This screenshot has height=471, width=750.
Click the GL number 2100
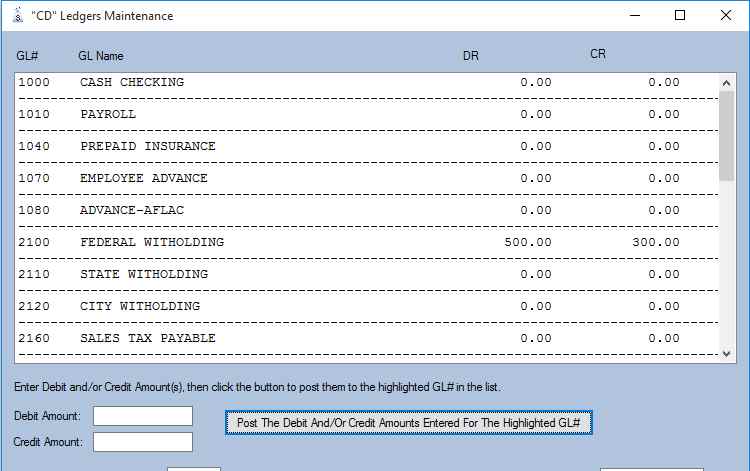click(x=34, y=242)
